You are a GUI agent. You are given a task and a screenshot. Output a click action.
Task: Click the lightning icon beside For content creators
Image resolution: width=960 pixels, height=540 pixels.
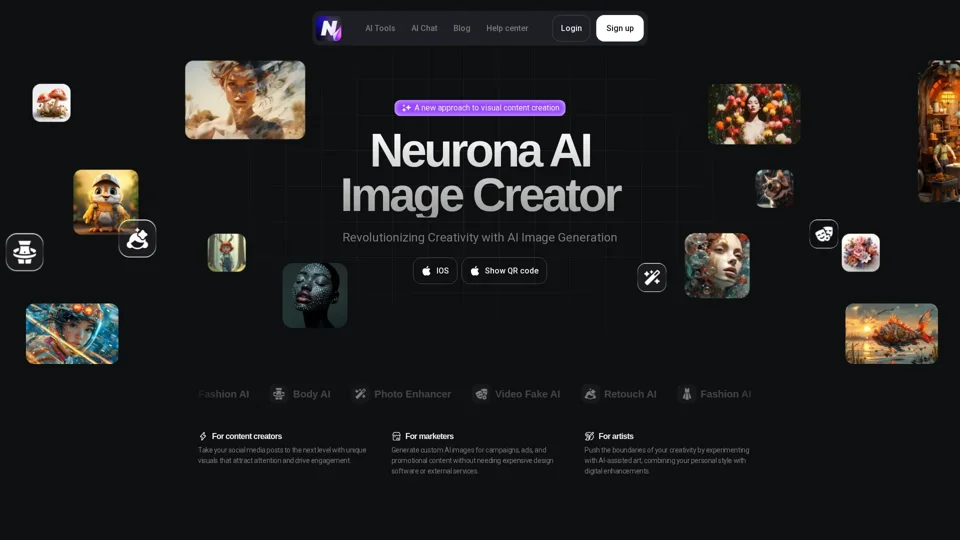coord(203,437)
